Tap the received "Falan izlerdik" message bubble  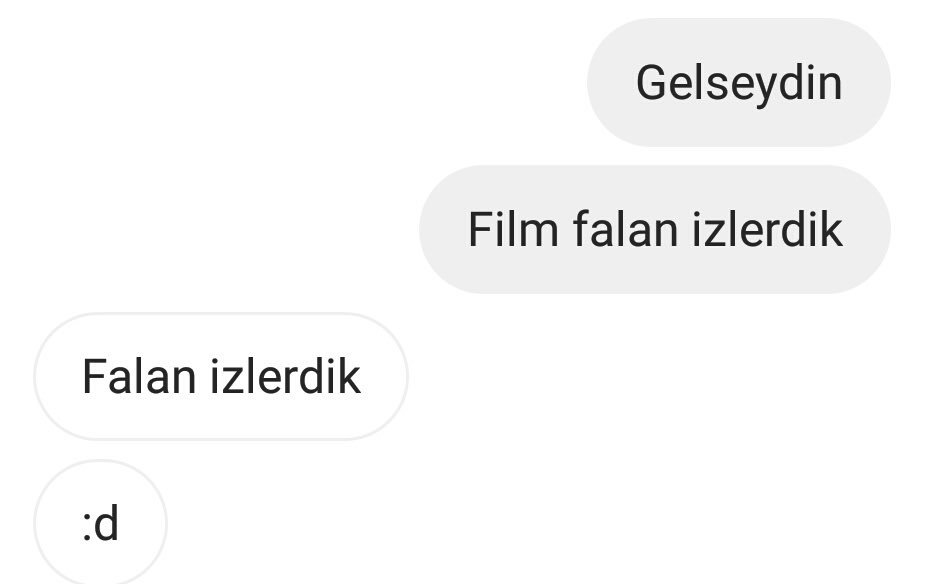coord(221,376)
